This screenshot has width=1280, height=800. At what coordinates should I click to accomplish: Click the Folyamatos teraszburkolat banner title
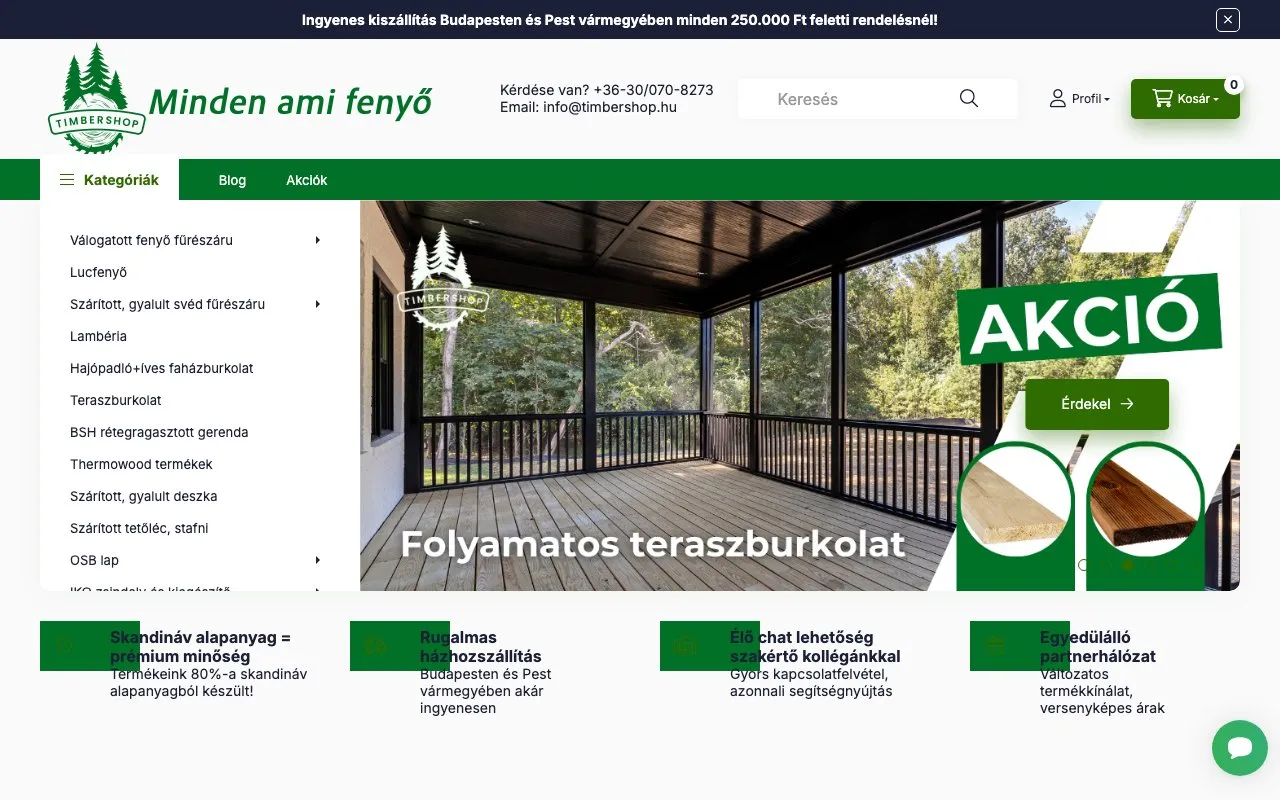[652, 544]
